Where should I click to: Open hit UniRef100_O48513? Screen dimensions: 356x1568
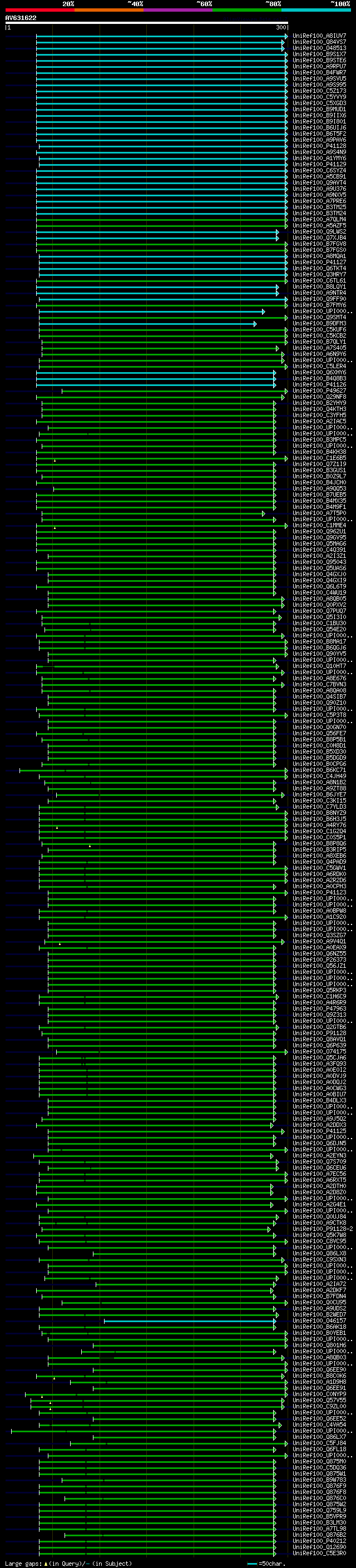pyautogui.click(x=319, y=48)
